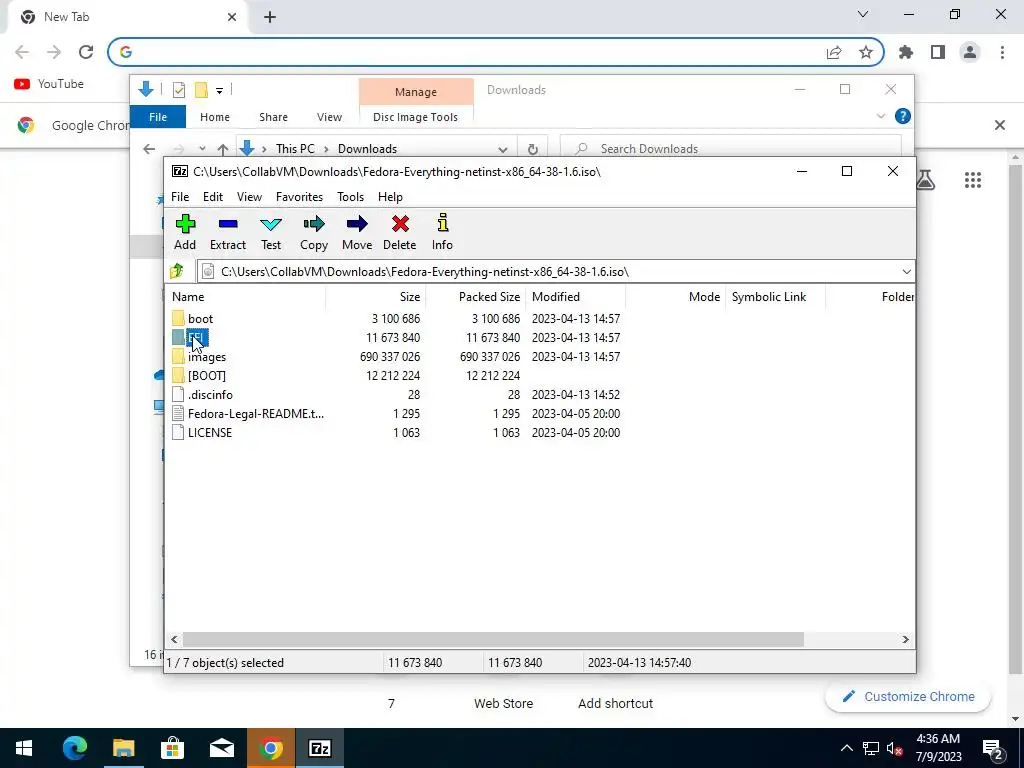Open Chrome three-dot menu
1024x768 pixels.
click(1002, 52)
